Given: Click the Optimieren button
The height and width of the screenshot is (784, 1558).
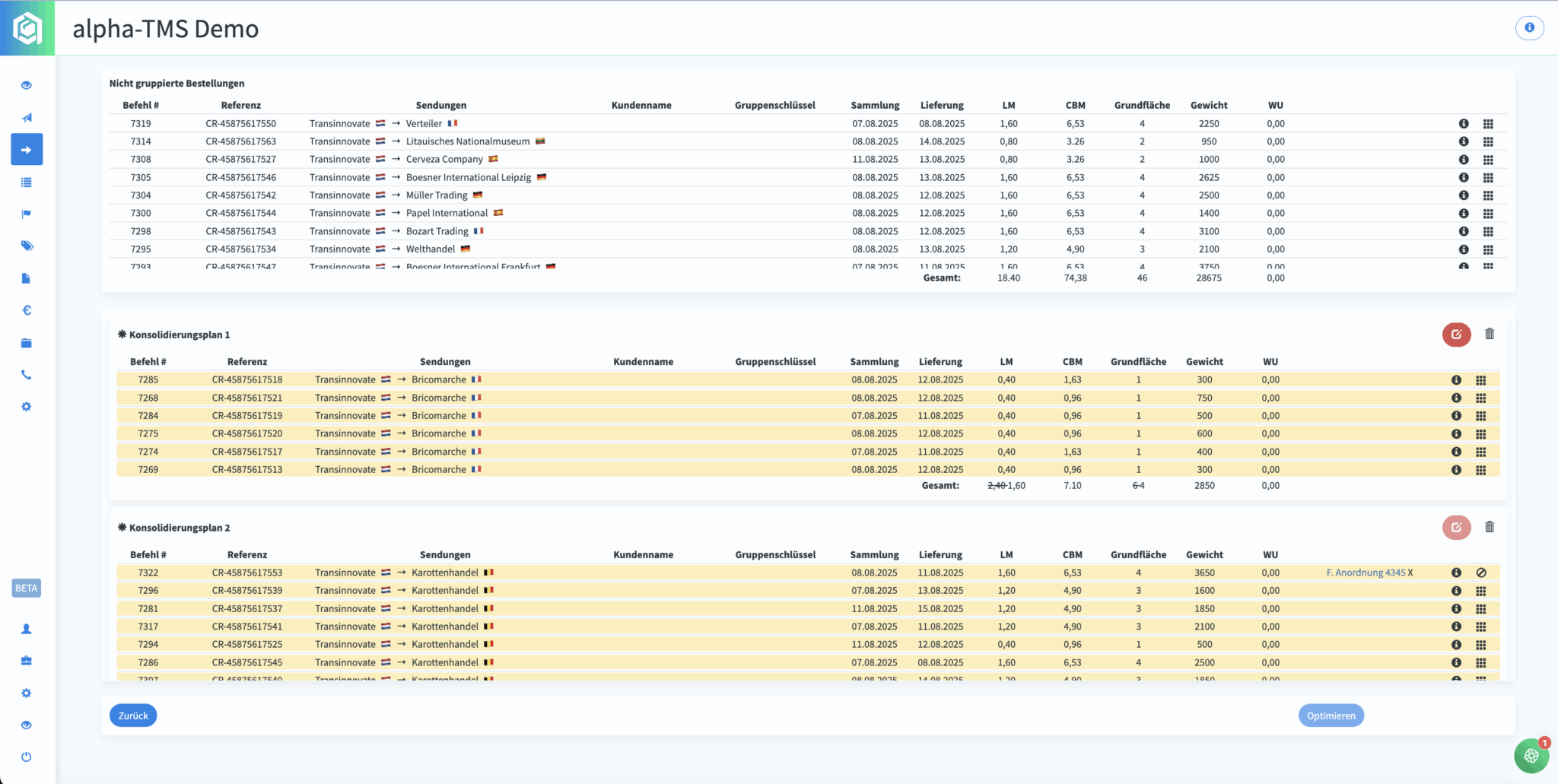Looking at the screenshot, I should click(1331, 716).
